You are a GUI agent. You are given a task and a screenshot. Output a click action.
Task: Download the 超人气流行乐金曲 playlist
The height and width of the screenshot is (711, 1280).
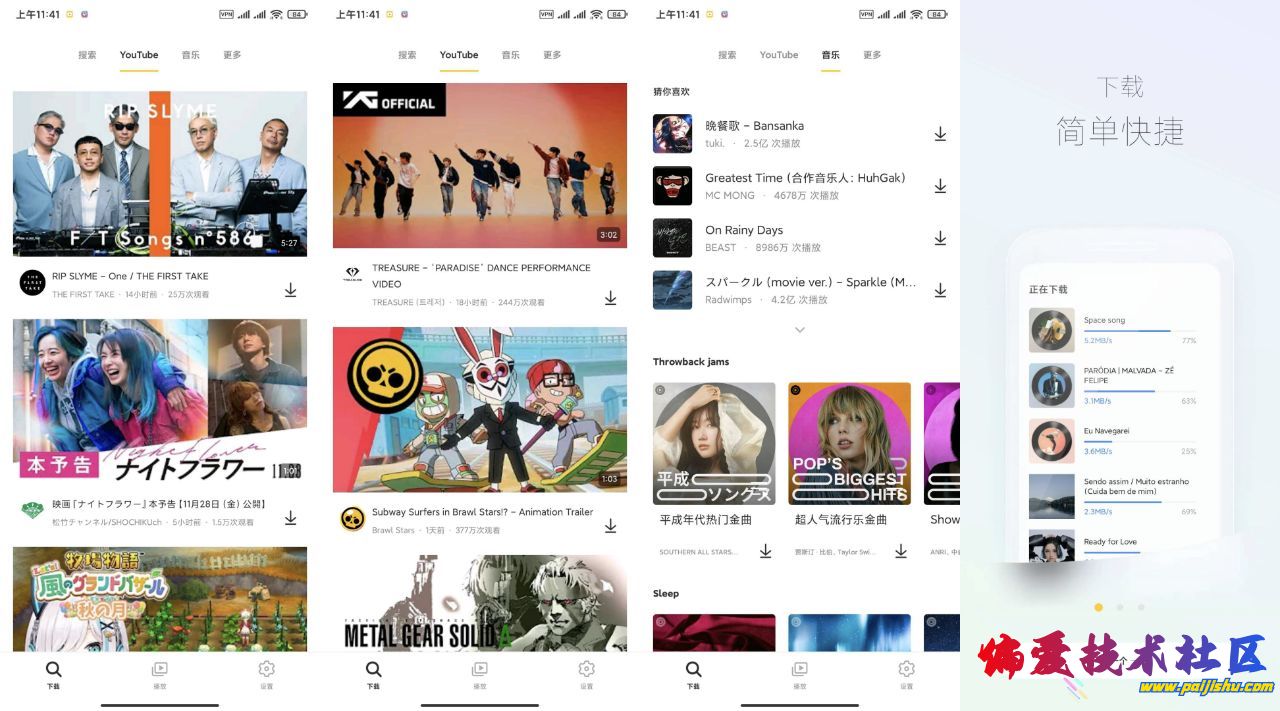click(900, 551)
